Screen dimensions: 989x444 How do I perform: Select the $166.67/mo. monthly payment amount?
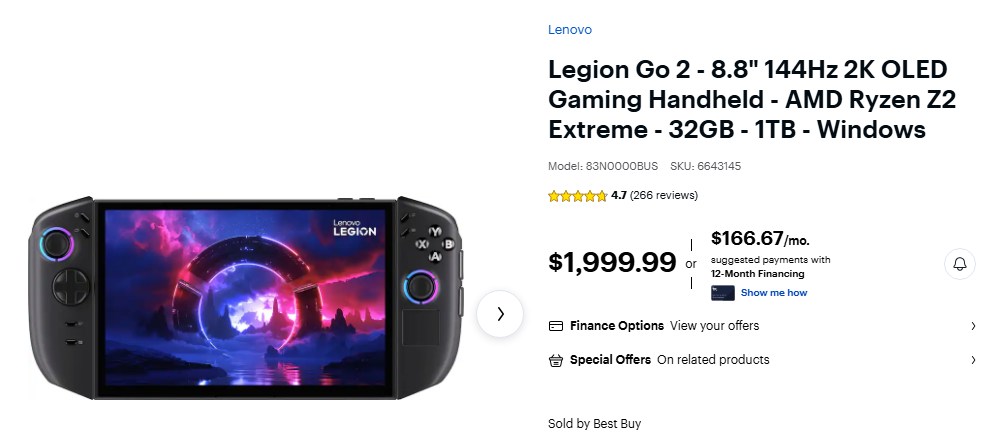[x=760, y=239]
